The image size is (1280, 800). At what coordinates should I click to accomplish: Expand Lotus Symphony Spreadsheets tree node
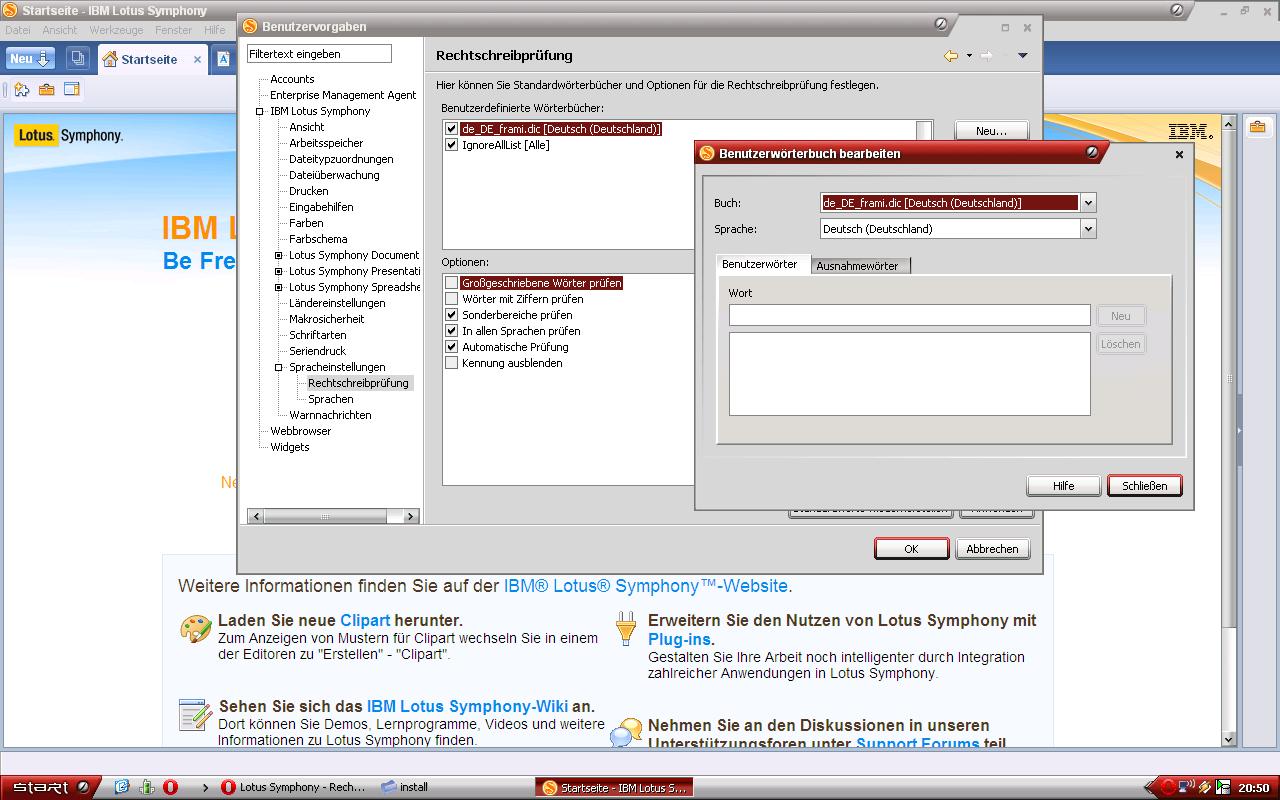[279, 287]
